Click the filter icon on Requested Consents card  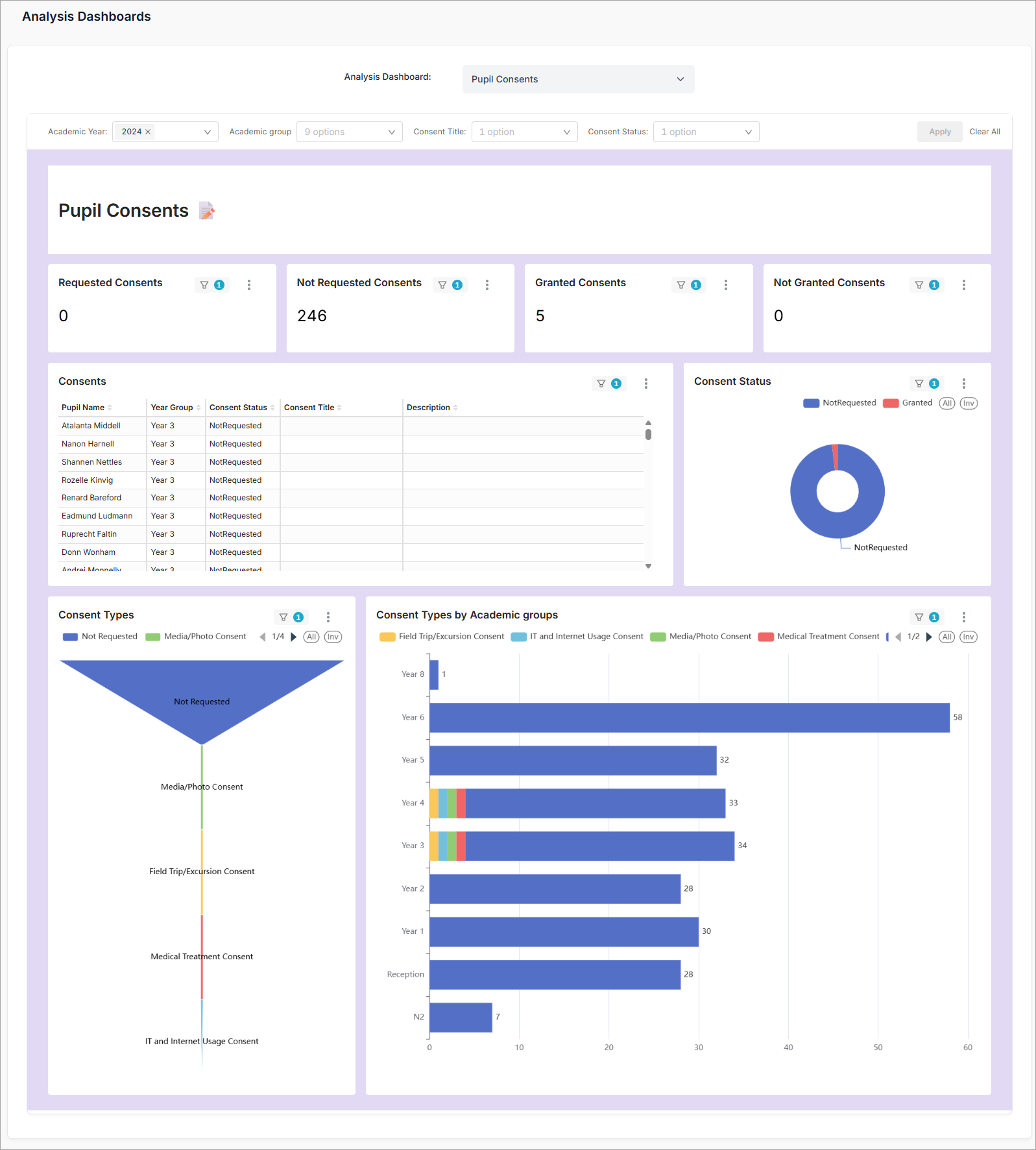(204, 285)
